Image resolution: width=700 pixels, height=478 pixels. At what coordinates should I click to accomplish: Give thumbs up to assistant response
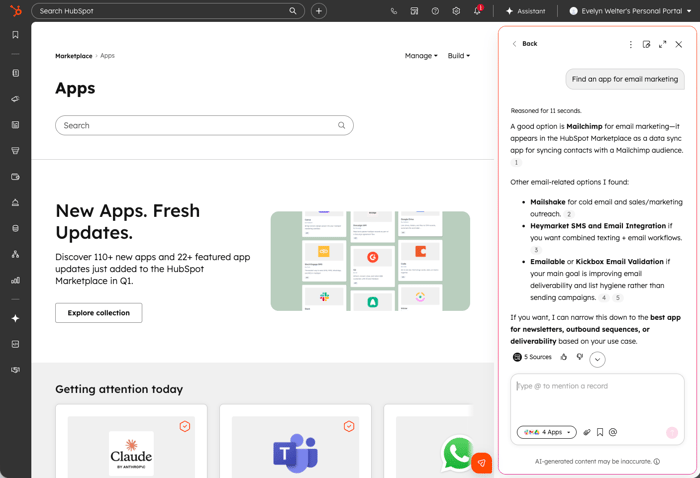click(564, 357)
